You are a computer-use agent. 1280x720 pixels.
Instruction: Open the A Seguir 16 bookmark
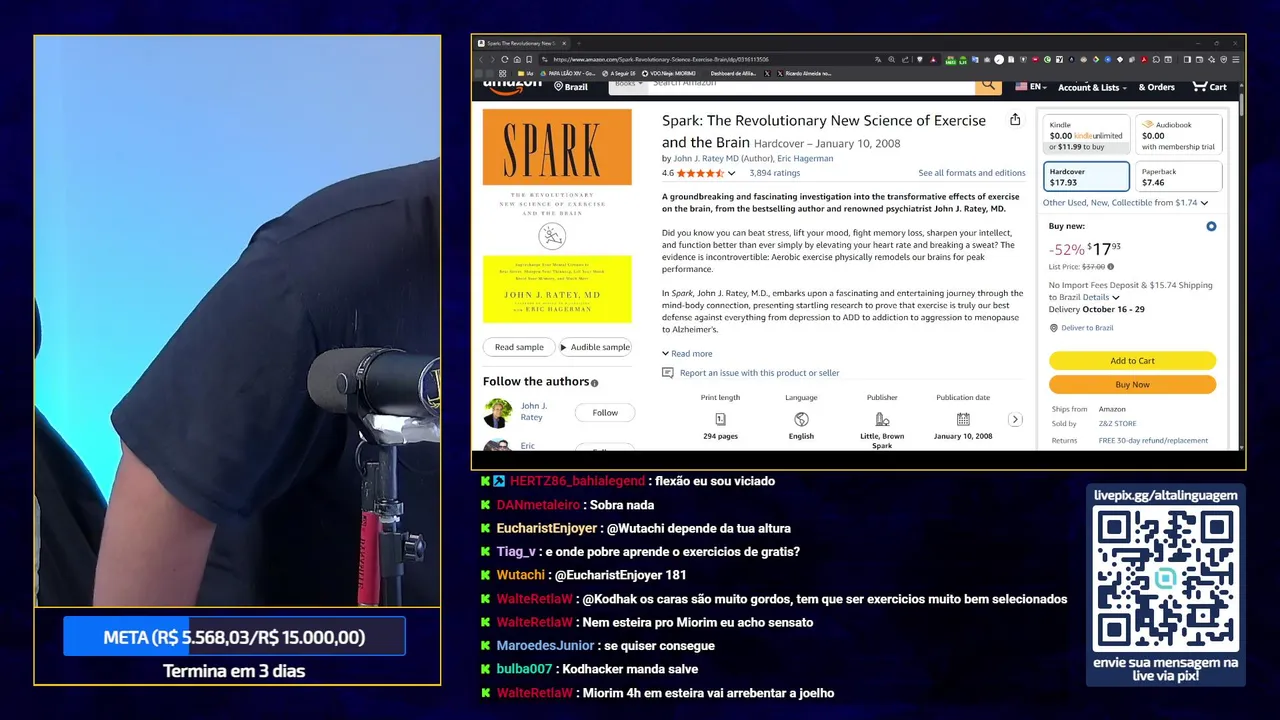619,73
